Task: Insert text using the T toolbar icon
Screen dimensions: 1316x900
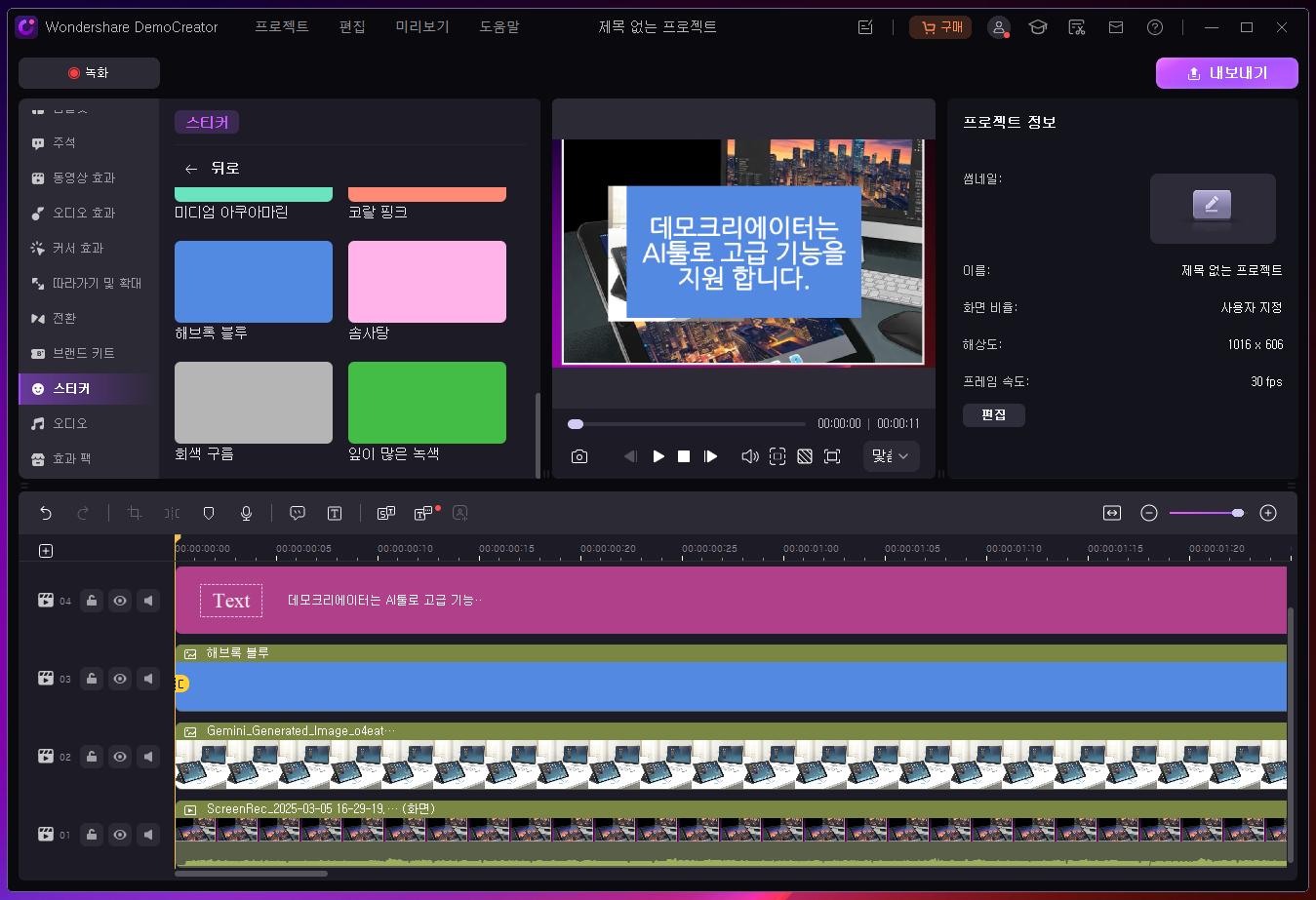Action: click(x=335, y=513)
